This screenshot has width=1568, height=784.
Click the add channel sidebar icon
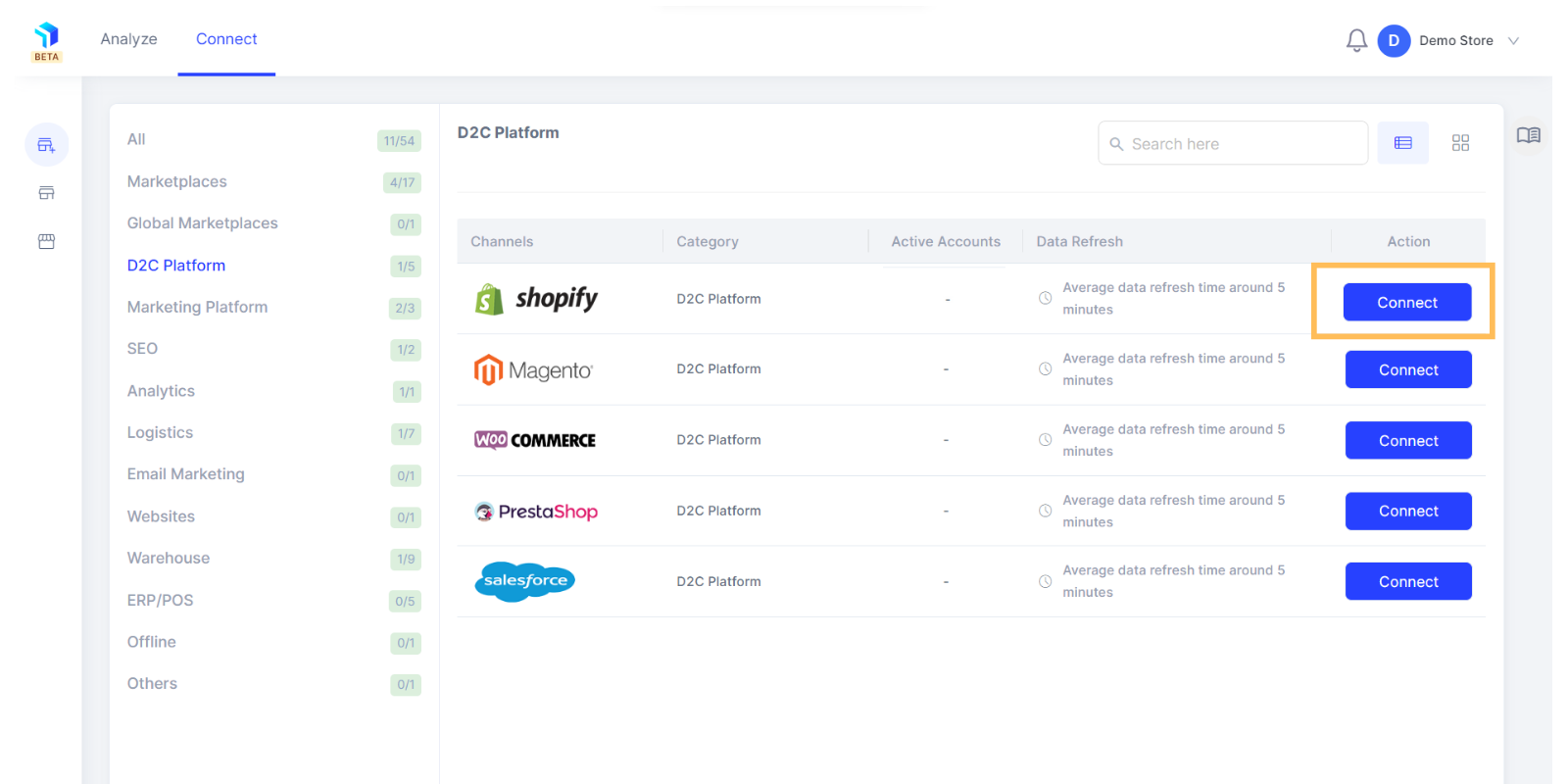pyautogui.click(x=46, y=145)
